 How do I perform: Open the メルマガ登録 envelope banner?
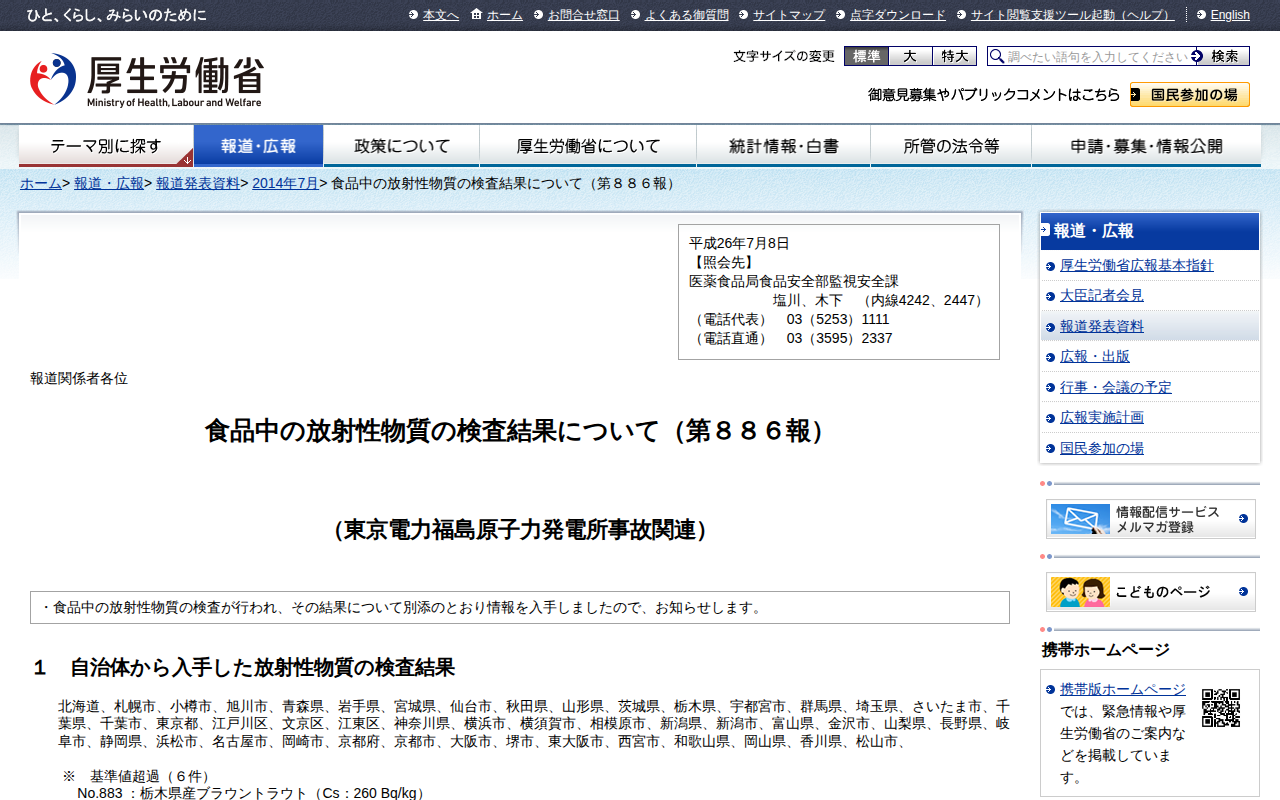click(1151, 519)
